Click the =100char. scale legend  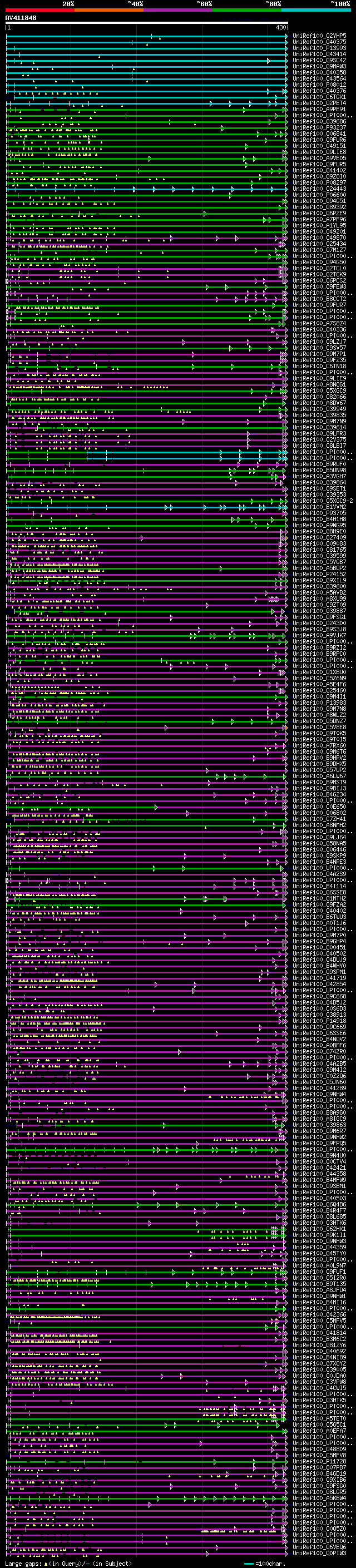click(265, 1564)
